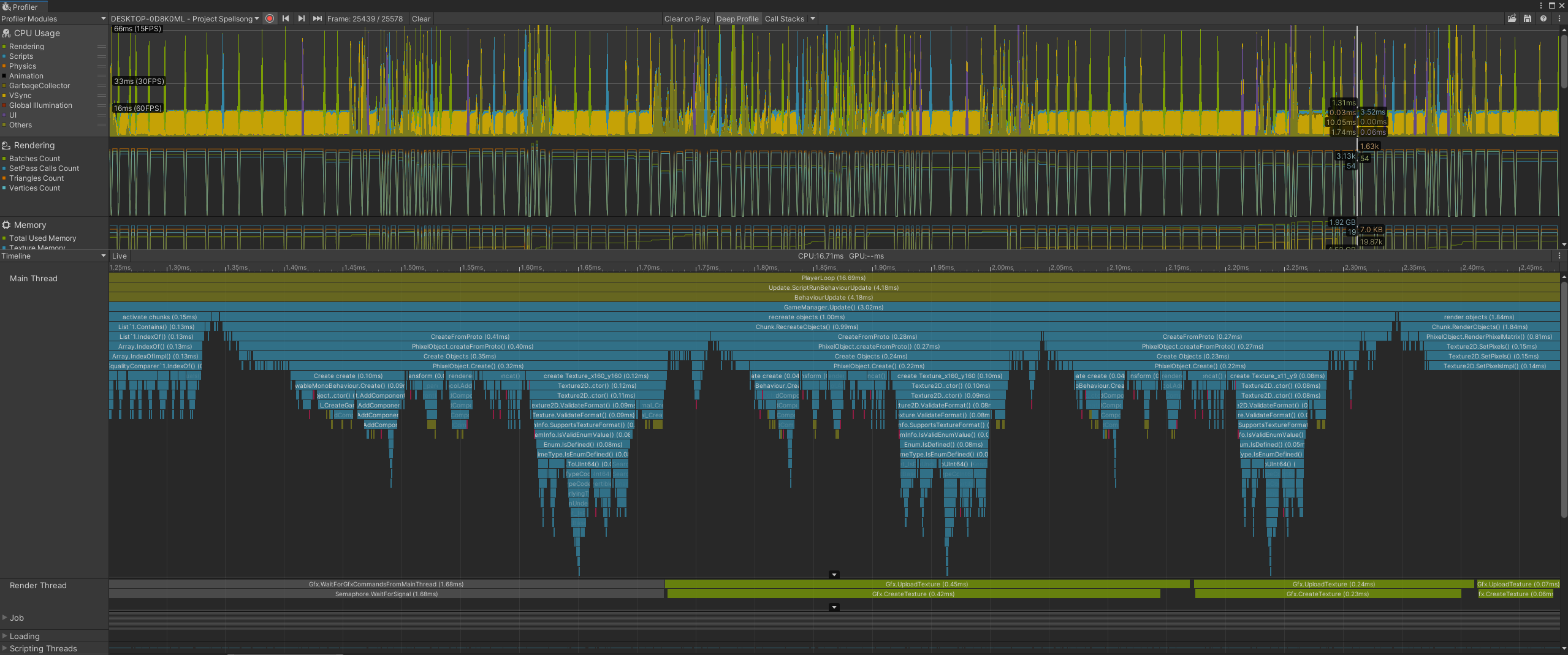Expand the Main Thread collapse arrow
The height and width of the screenshot is (655, 1568).
(834, 575)
